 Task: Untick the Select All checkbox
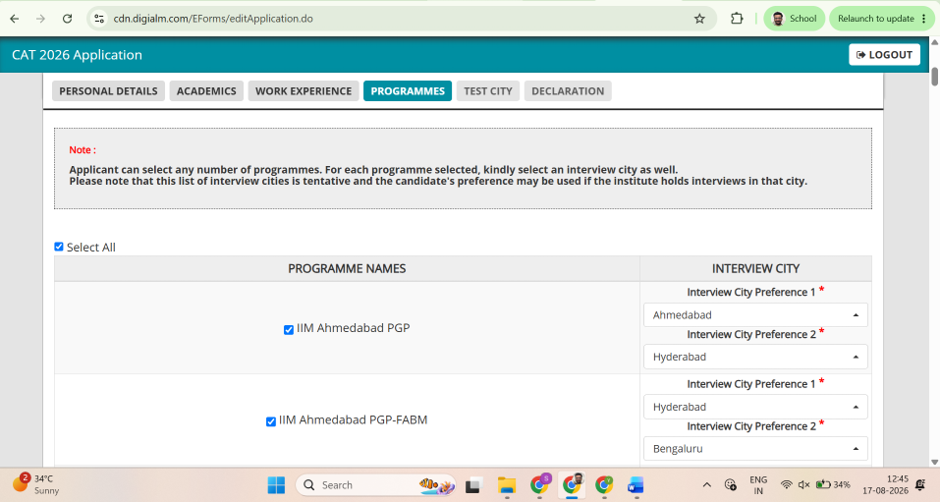[x=59, y=247]
